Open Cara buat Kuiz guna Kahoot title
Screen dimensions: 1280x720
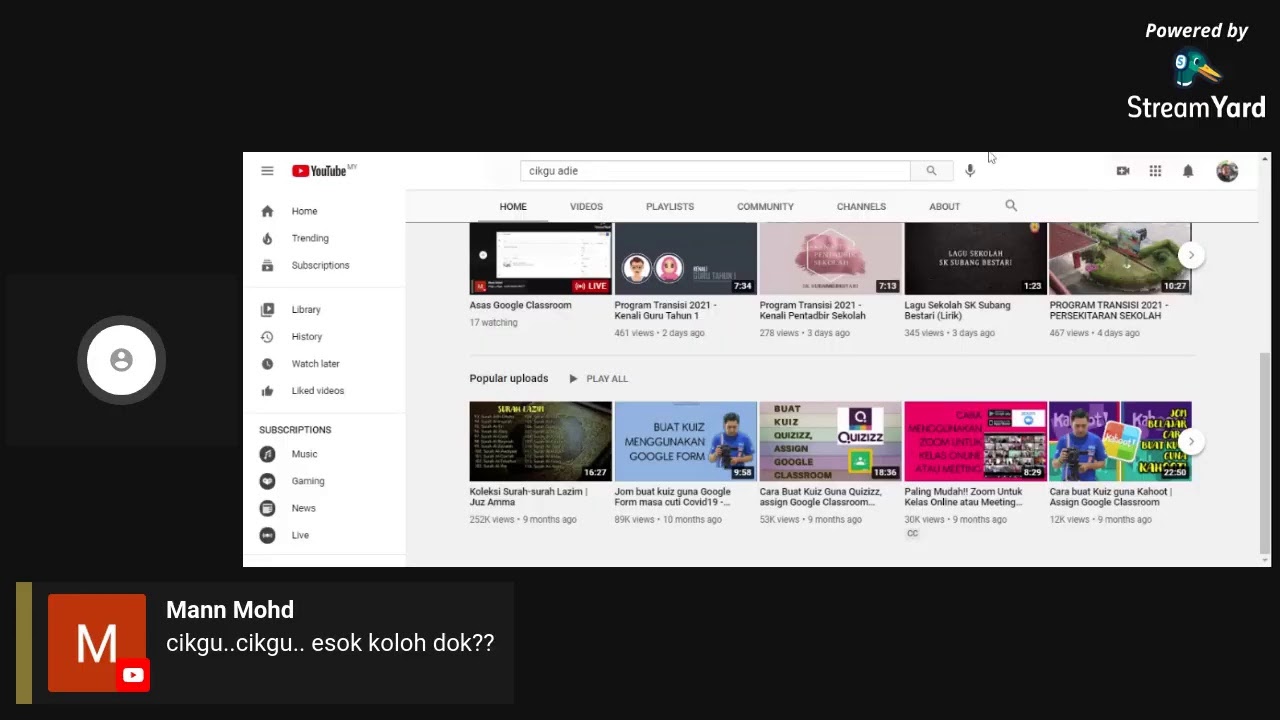tap(1111, 497)
